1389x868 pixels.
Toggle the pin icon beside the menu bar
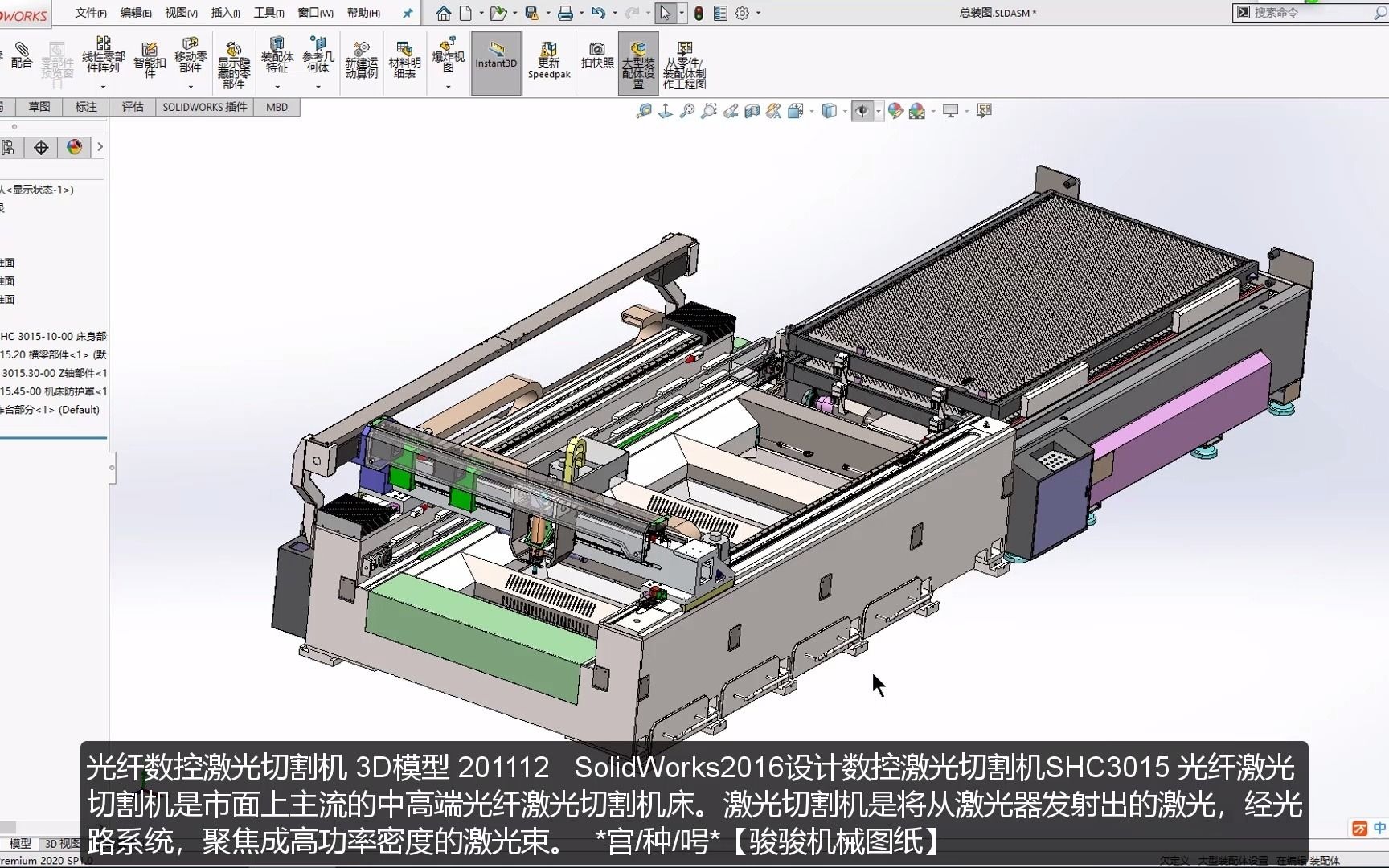coord(408,13)
